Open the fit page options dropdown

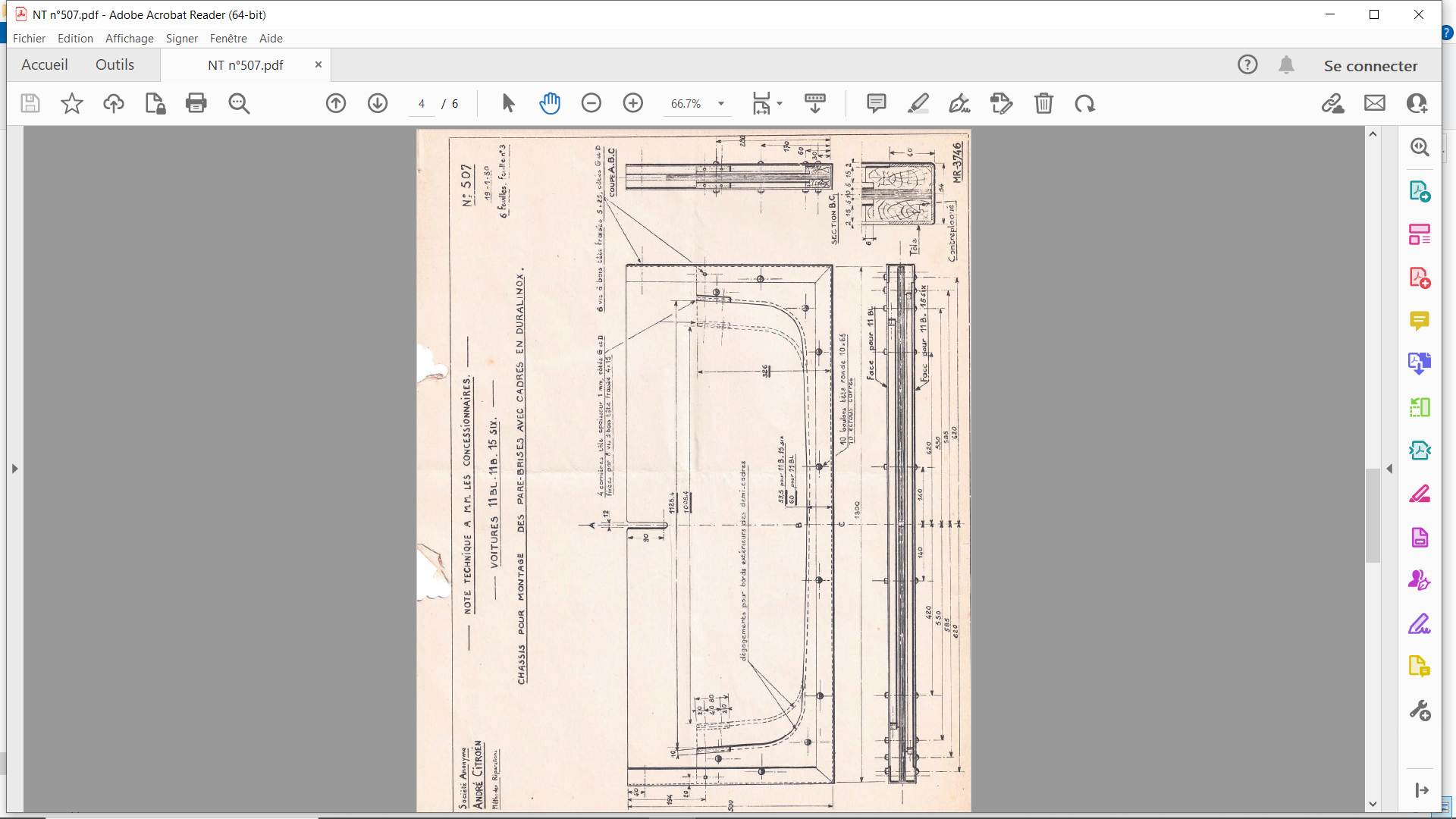[x=780, y=104]
